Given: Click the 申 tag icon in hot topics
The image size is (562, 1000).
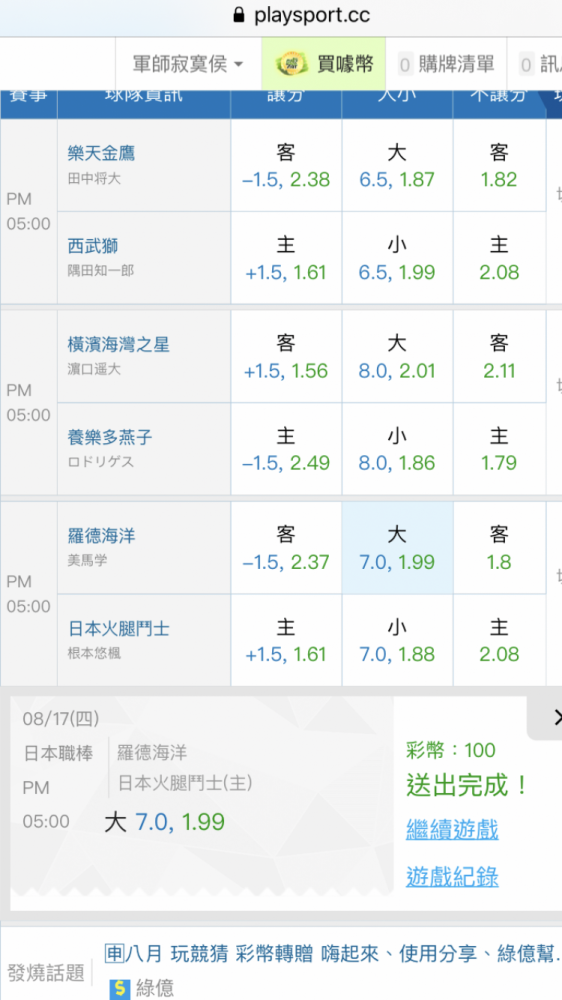Looking at the screenshot, I should point(114,953).
